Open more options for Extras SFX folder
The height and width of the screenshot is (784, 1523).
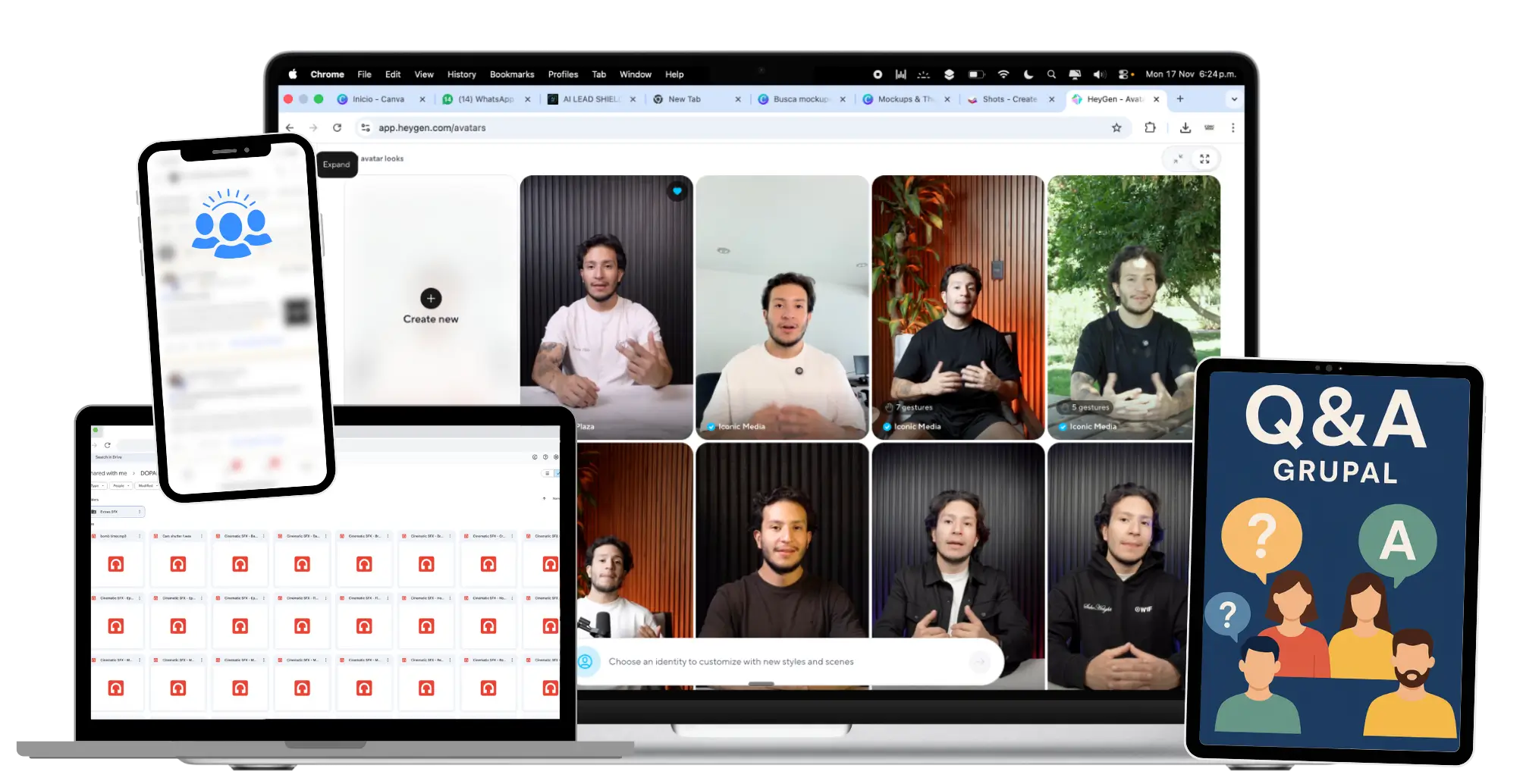(x=140, y=512)
